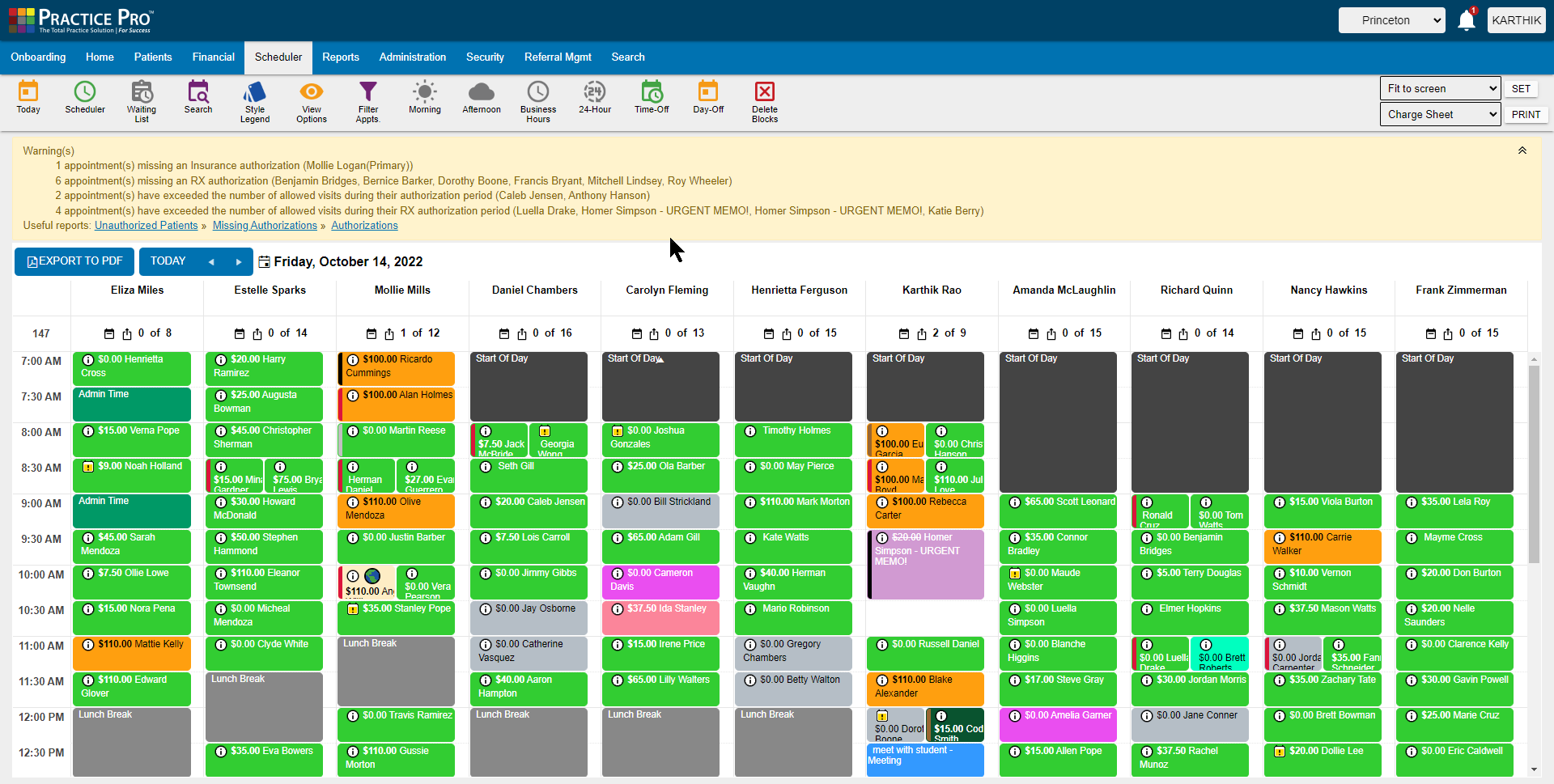Switch to the Referral Mgmt tab
The width and height of the screenshot is (1554, 784).
[x=558, y=57]
